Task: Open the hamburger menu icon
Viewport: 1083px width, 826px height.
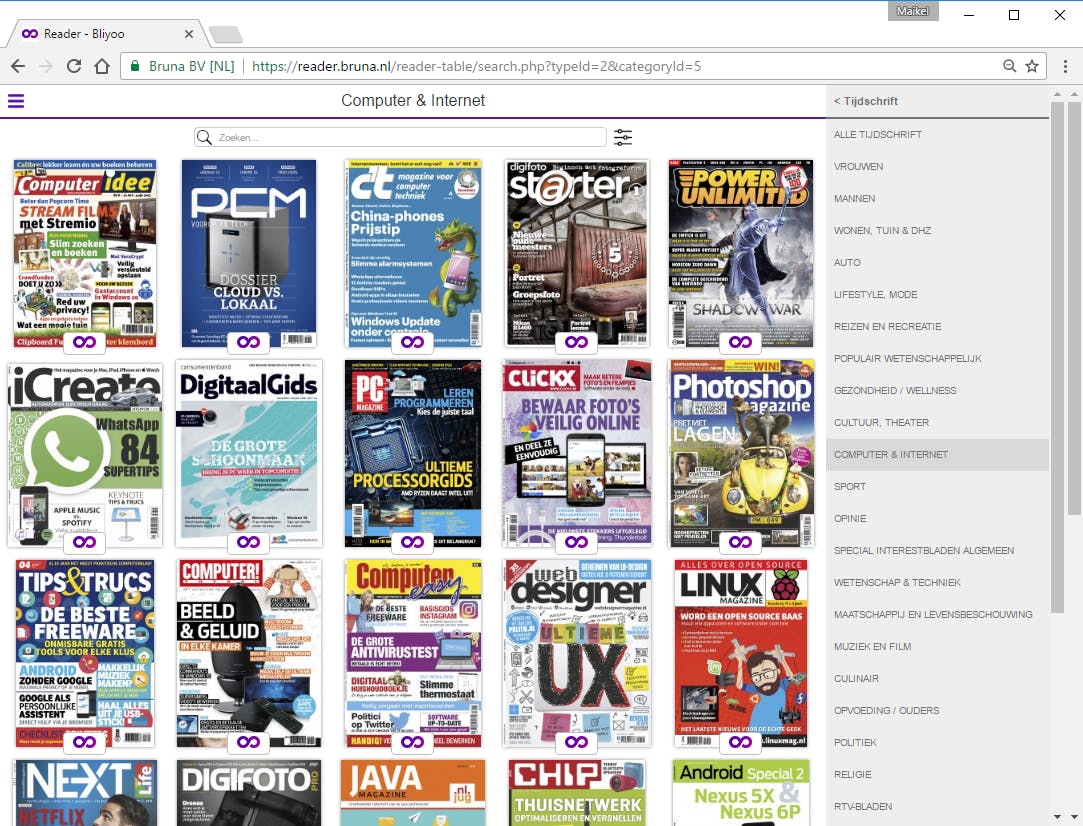Action: (x=16, y=101)
